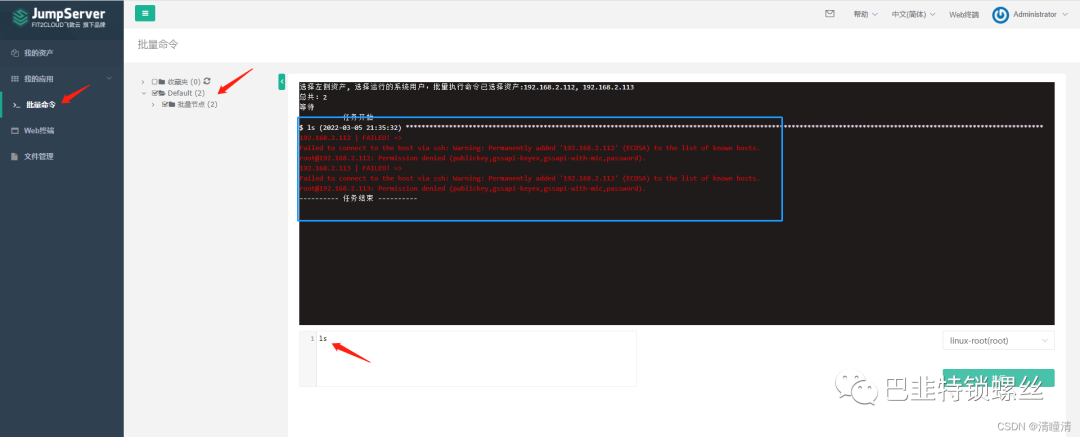This screenshot has height=437, width=1080.
Task: Uncheck the Default (2) checkbox
Action: coord(154,93)
